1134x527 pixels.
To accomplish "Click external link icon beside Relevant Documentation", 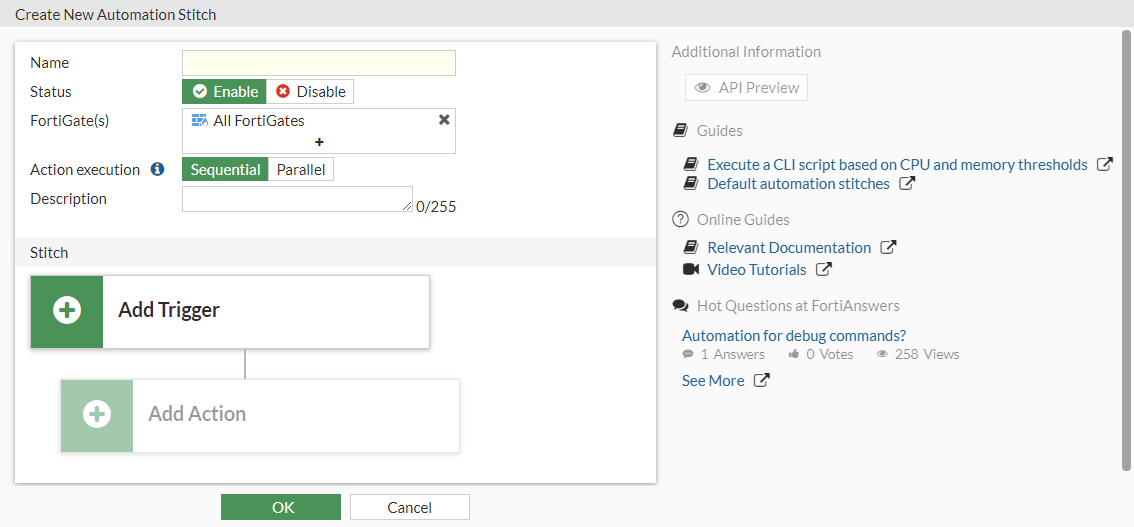I will click(888, 248).
